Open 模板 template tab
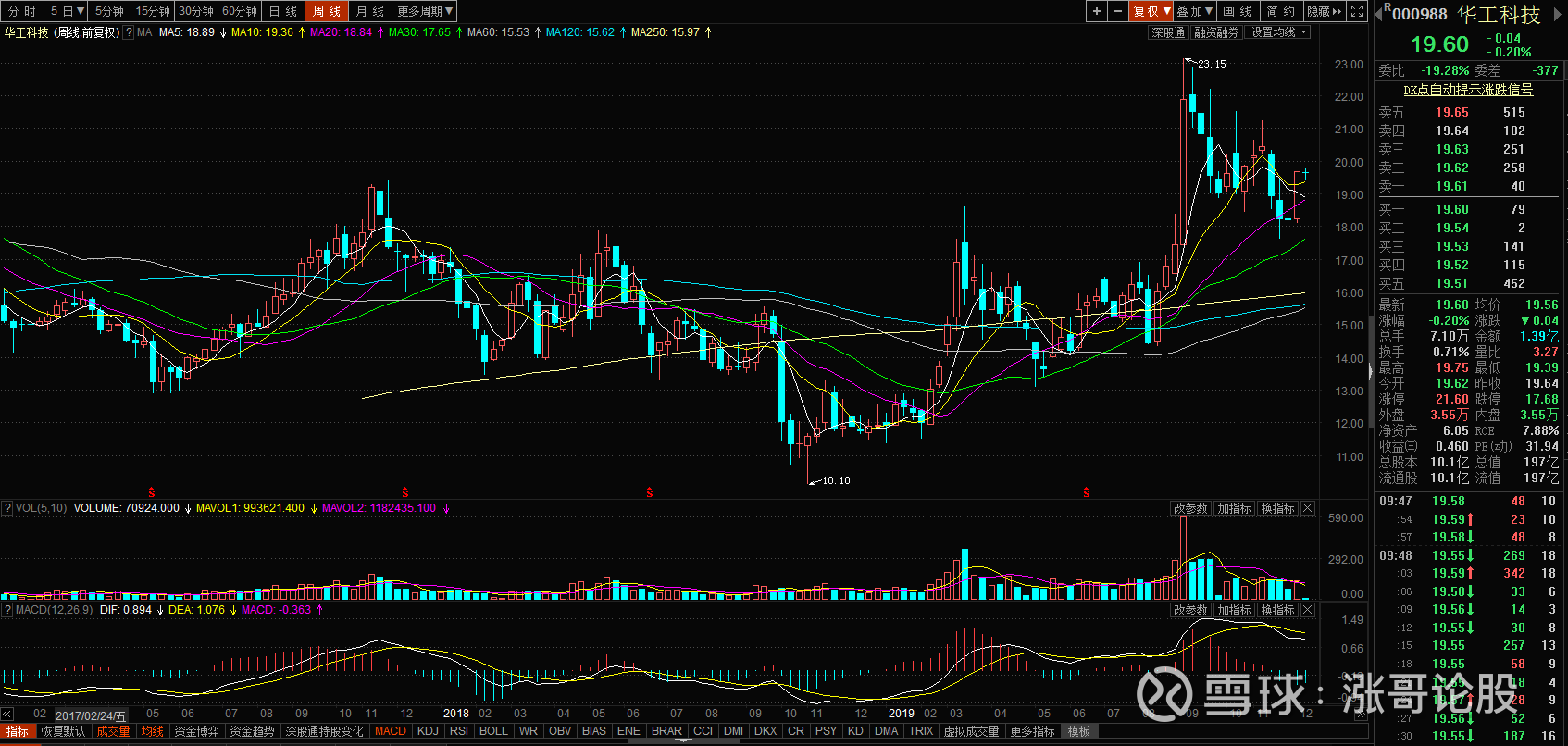This screenshot has width=1568, height=746. coord(1079,731)
